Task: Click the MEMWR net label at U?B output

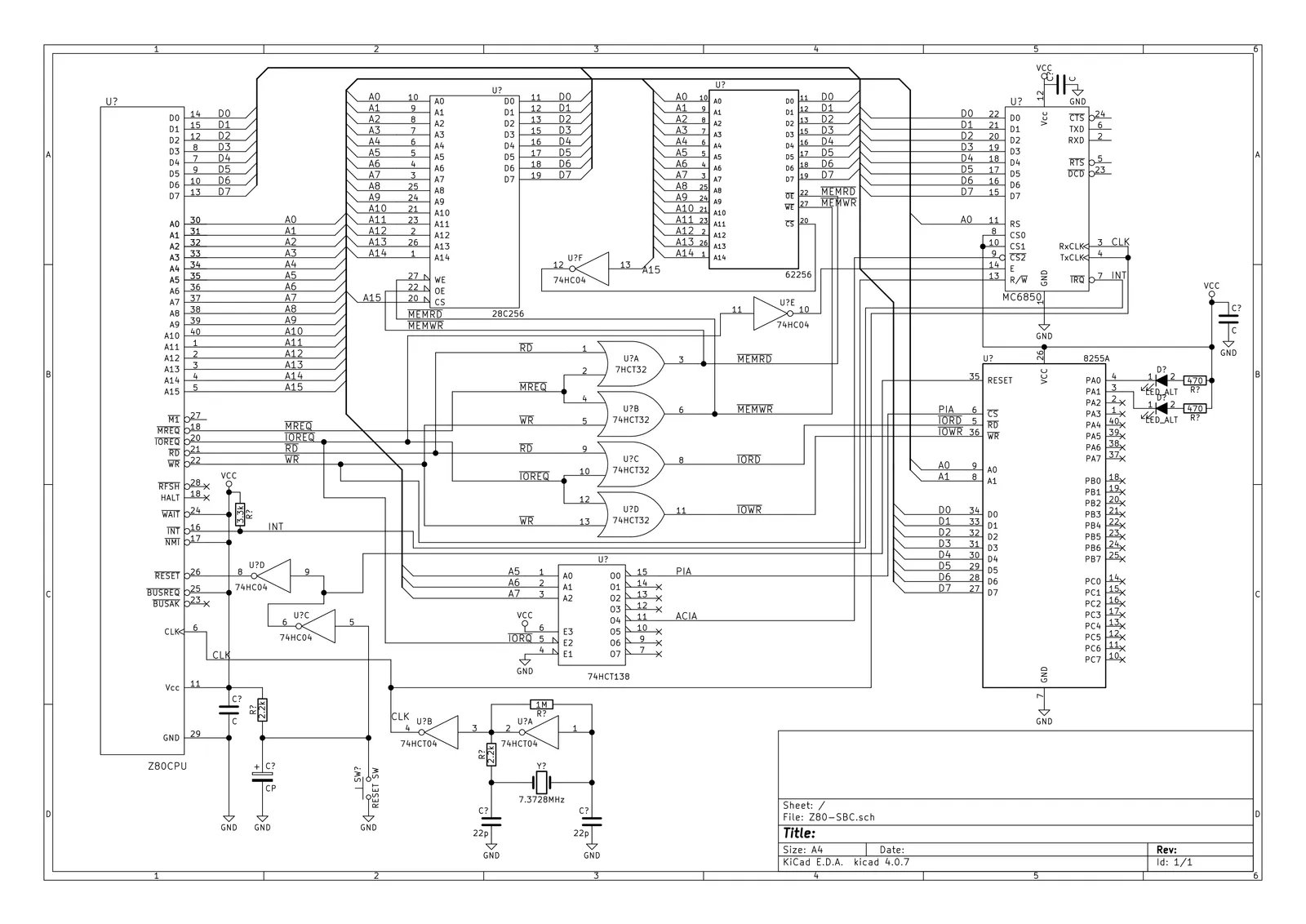Action: (754, 409)
